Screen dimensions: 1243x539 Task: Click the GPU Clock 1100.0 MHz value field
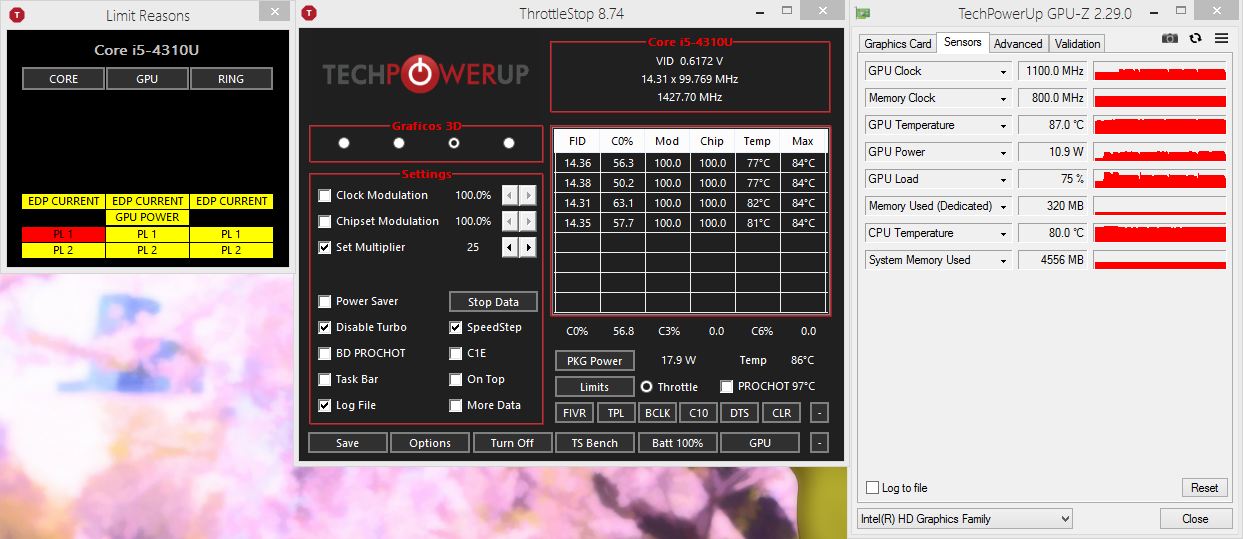click(1052, 72)
